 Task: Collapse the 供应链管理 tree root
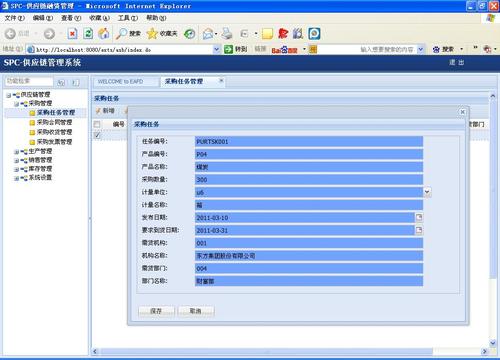point(8,95)
